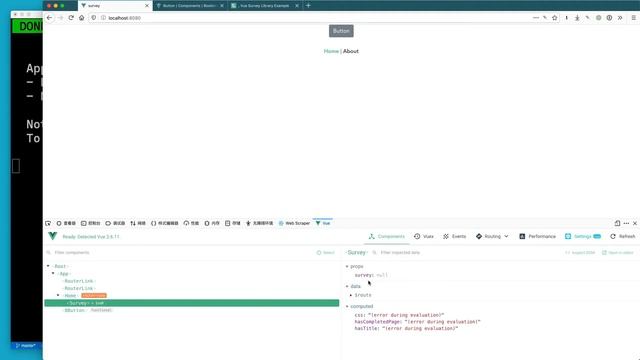Follow the About link on the page
Image resolution: width=640 pixels, height=360 pixels.
(x=351, y=51)
